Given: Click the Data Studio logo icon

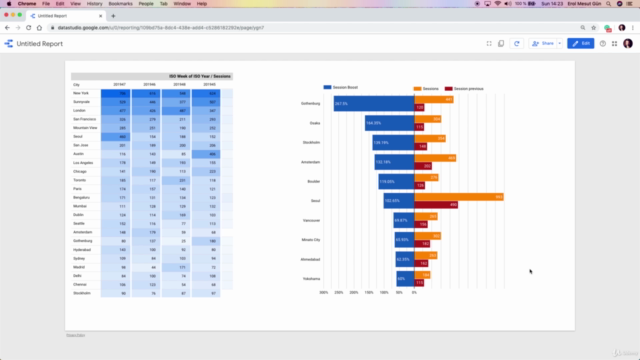Looking at the screenshot, I should click(x=9, y=44).
